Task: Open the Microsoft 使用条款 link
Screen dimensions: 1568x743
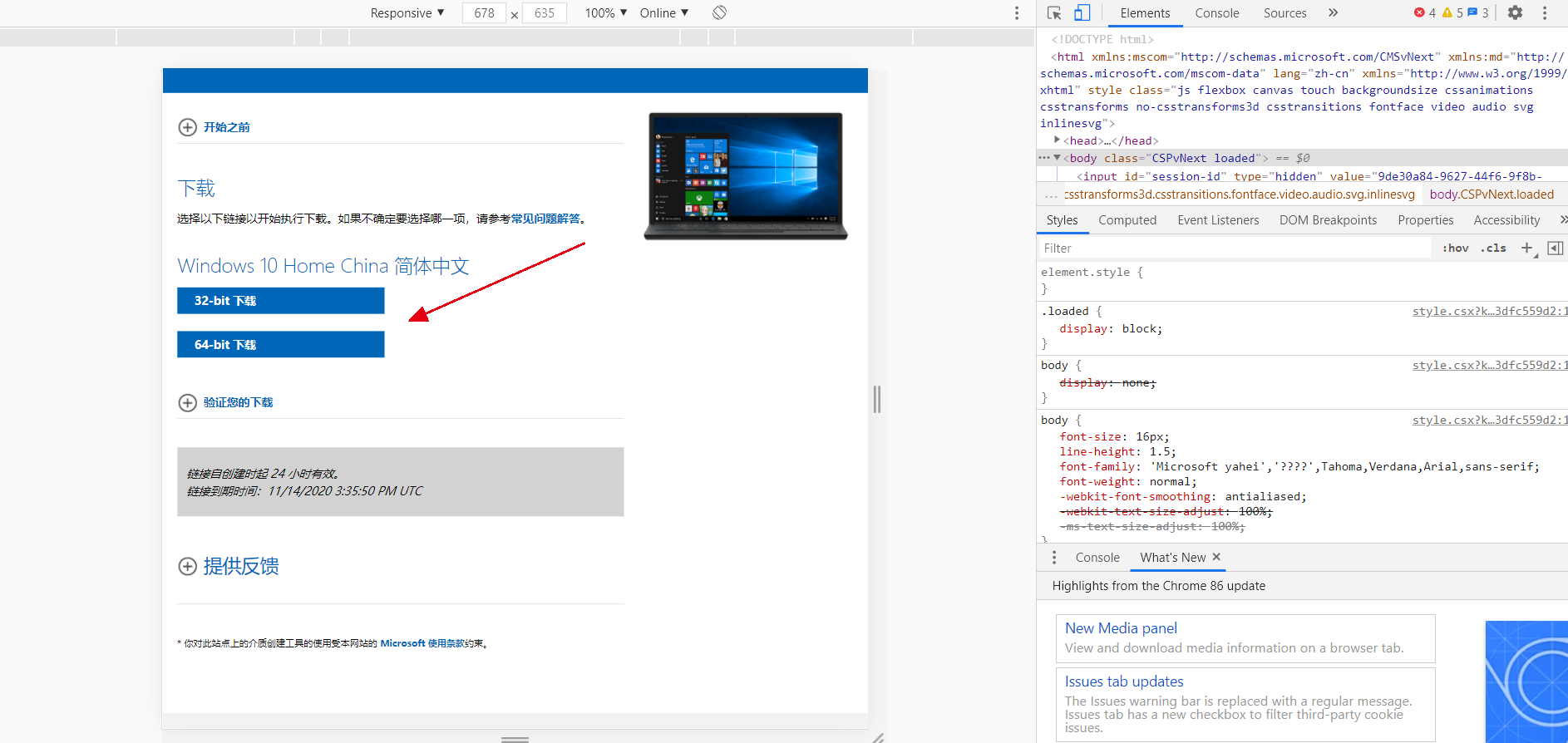Action: (x=421, y=643)
